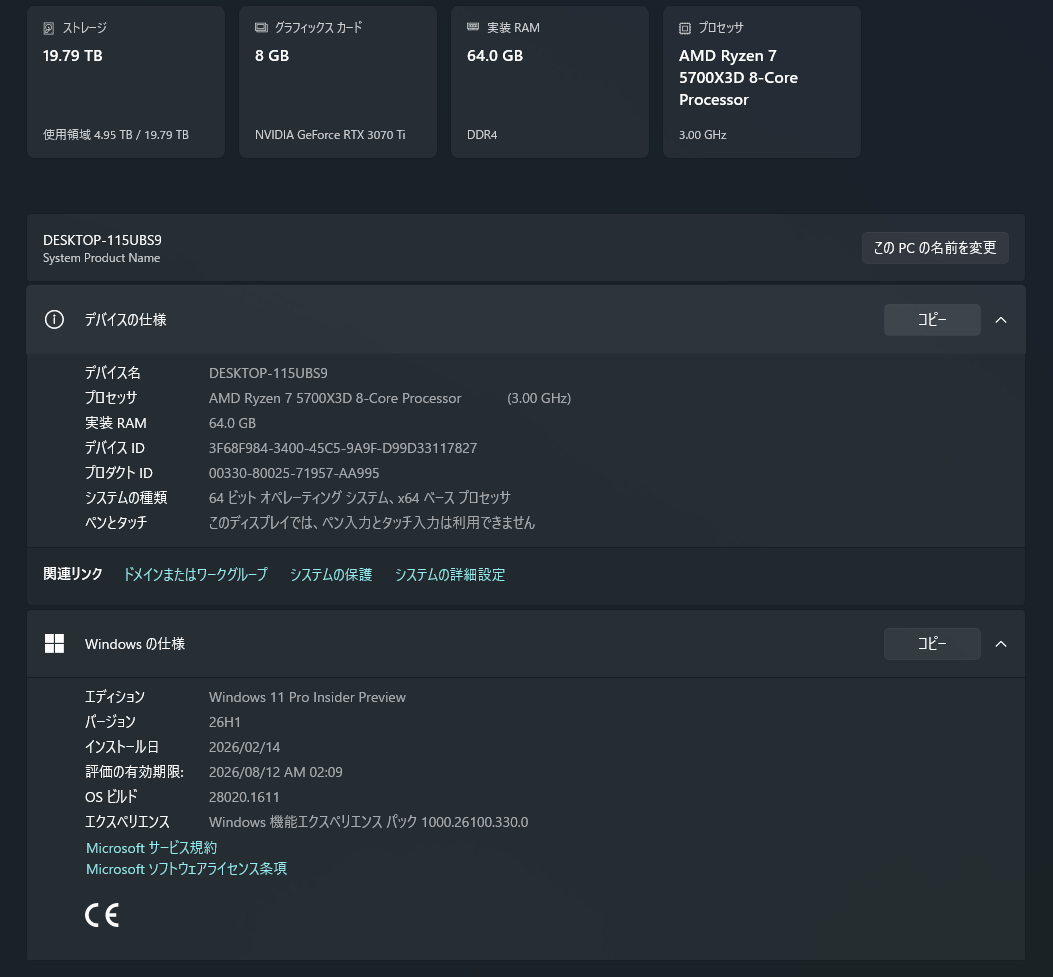Open システムの保護 link

(331, 575)
